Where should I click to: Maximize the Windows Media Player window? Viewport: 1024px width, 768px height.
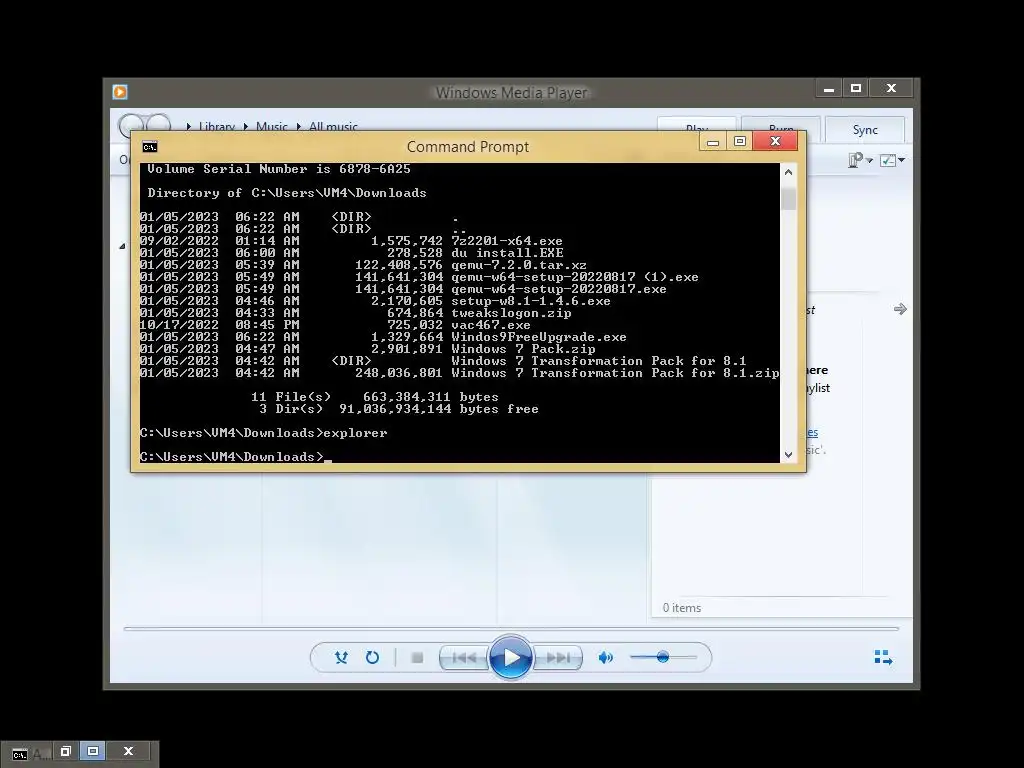pos(856,88)
